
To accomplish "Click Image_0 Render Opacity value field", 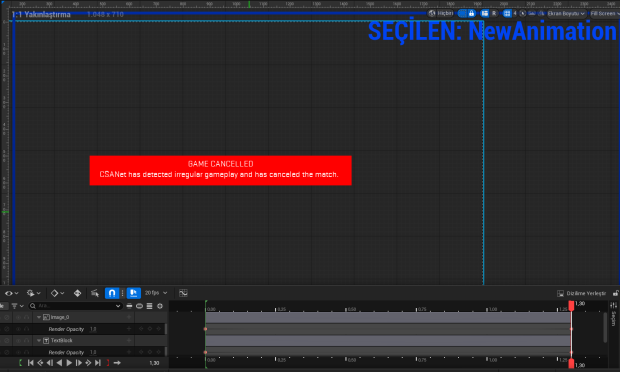I will (x=93, y=329).
